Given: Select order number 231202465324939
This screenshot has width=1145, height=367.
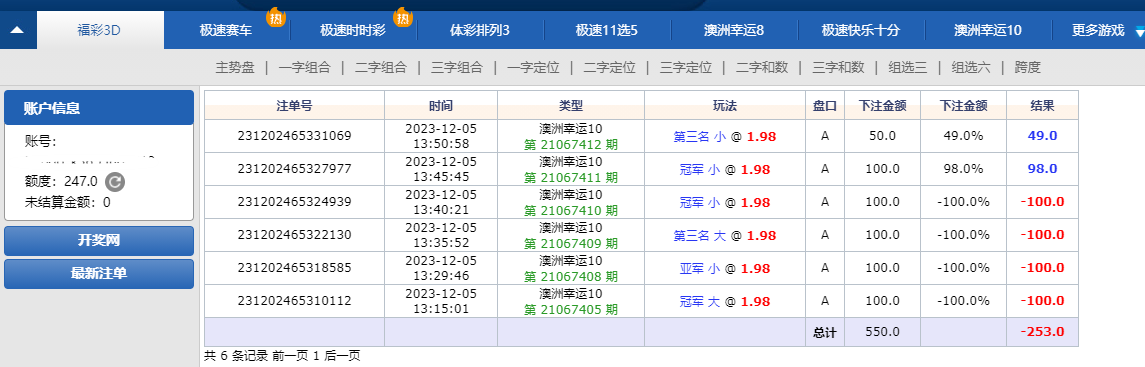Looking at the screenshot, I should pyautogui.click(x=294, y=202).
